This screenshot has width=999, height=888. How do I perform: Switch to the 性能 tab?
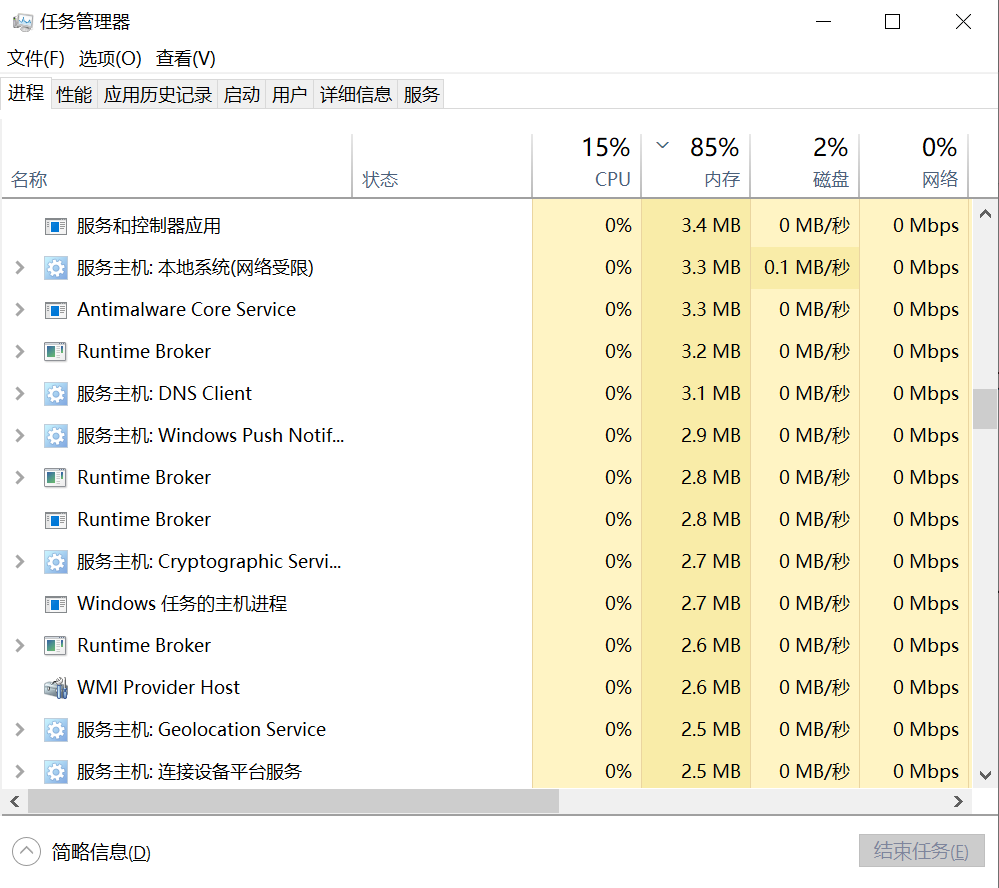pyautogui.click(x=74, y=95)
